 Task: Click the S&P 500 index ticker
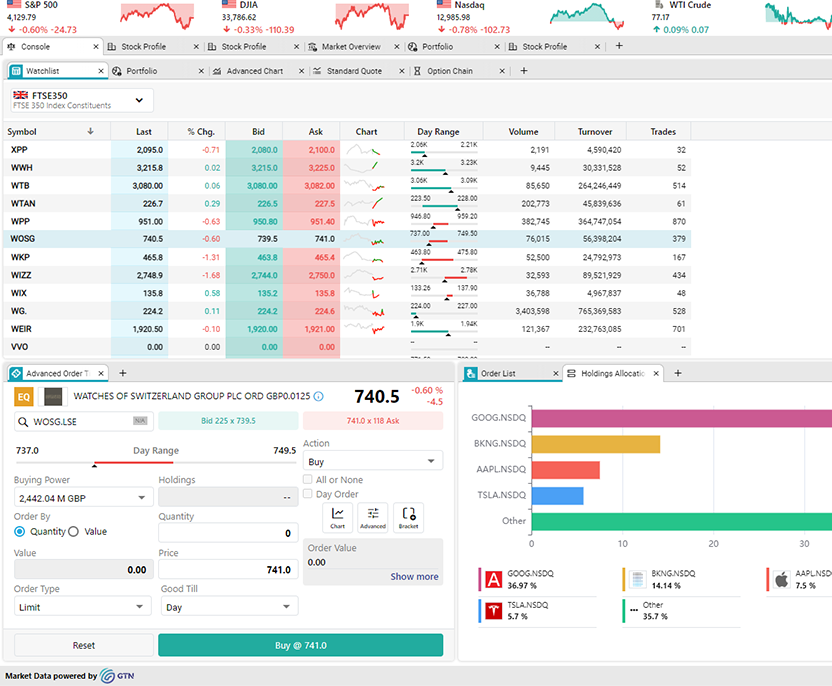pyautogui.click(x=101, y=17)
